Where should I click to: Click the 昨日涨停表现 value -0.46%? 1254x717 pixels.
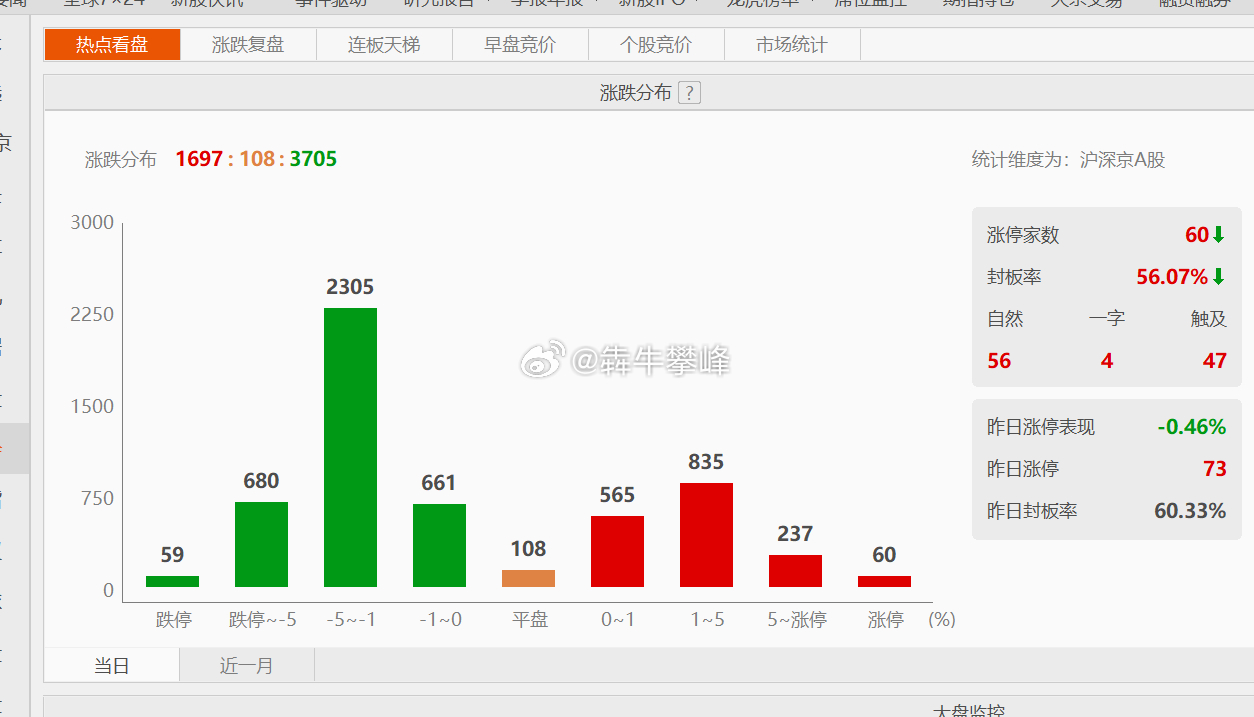pyautogui.click(x=1191, y=427)
